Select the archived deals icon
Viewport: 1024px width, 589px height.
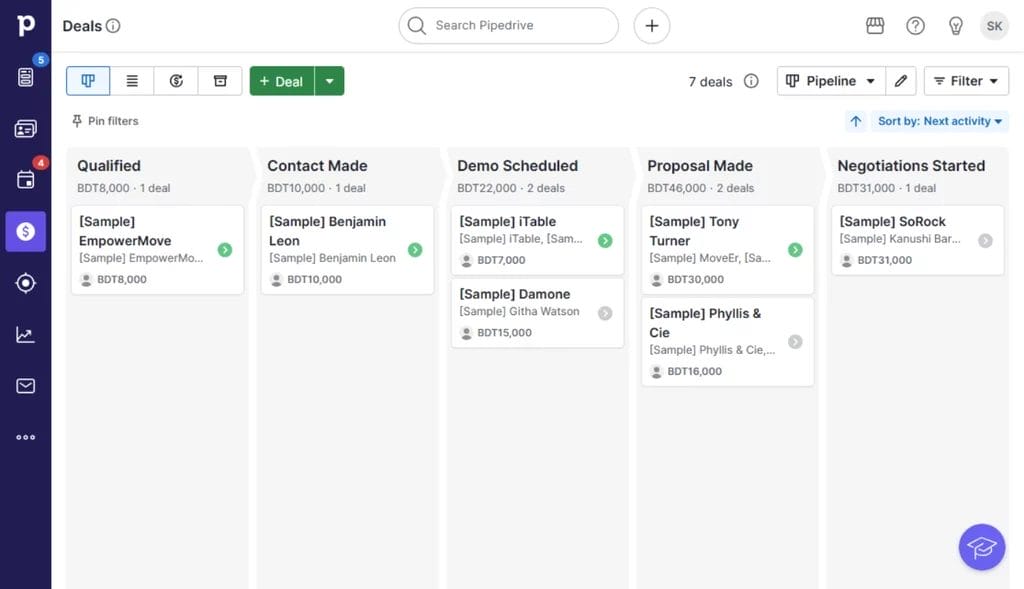point(220,80)
